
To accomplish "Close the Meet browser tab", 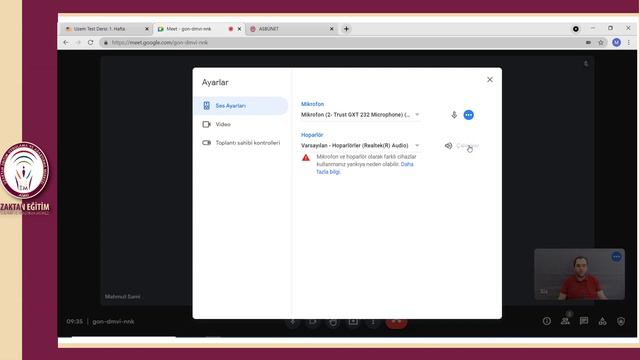I will (x=239, y=29).
